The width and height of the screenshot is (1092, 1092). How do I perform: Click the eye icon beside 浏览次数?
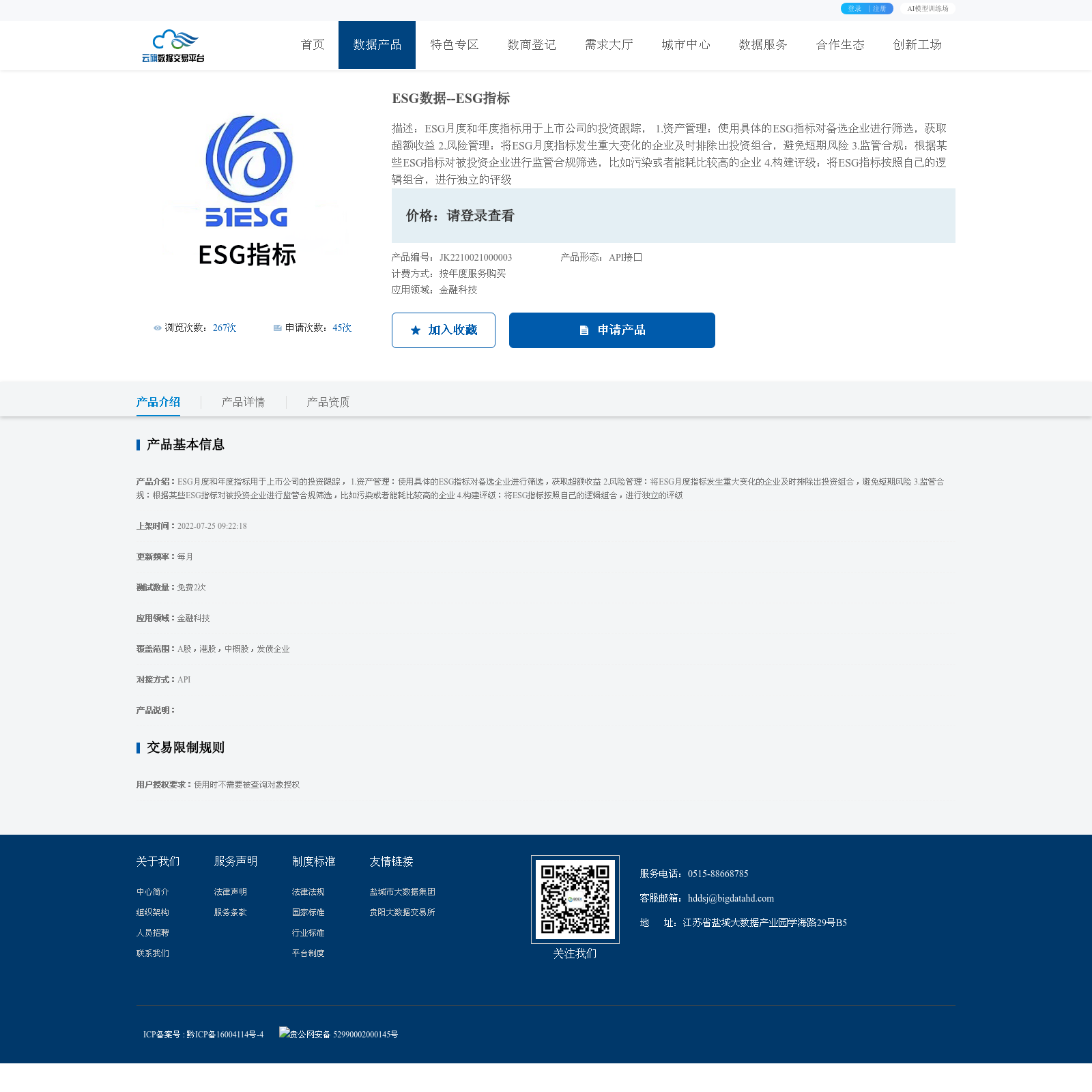158,328
